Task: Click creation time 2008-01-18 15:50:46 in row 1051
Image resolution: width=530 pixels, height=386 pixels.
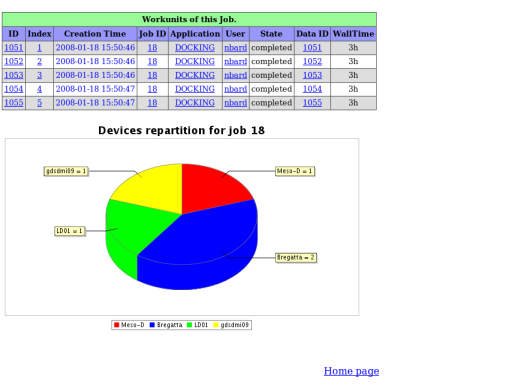Action: pos(95,48)
